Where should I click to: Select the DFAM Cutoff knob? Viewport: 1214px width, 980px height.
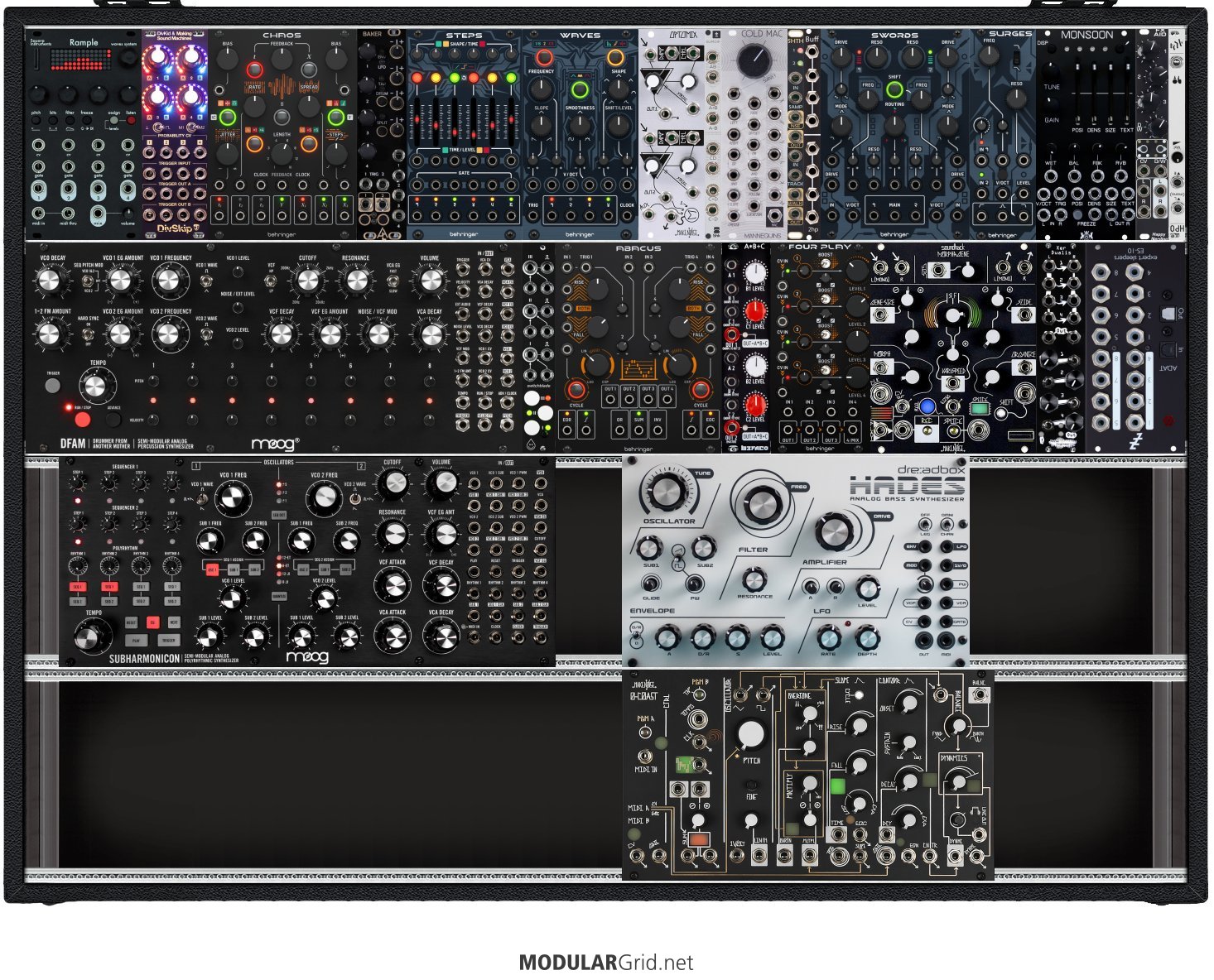point(307,281)
